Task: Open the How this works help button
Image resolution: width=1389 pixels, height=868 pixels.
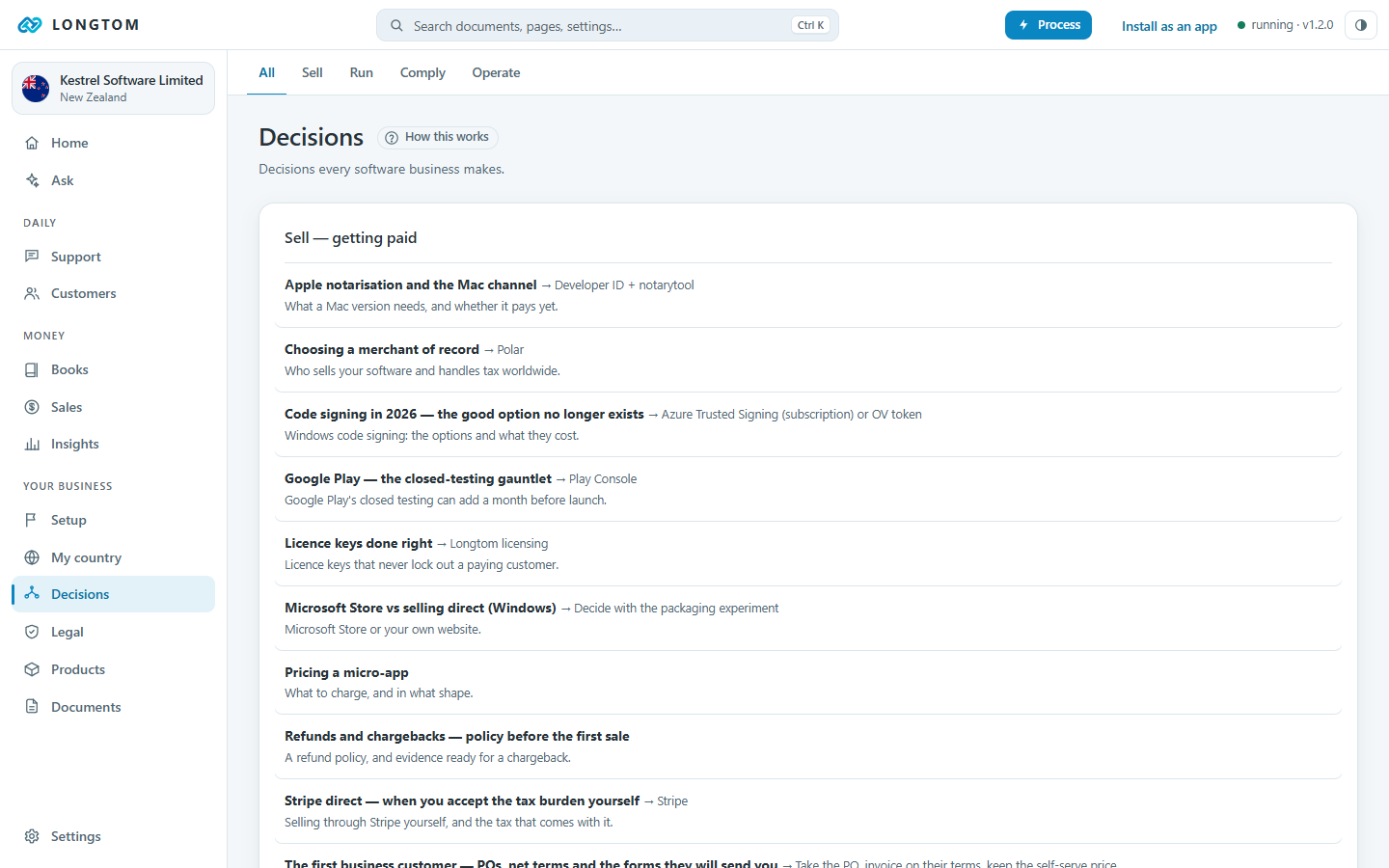Action: (x=437, y=137)
